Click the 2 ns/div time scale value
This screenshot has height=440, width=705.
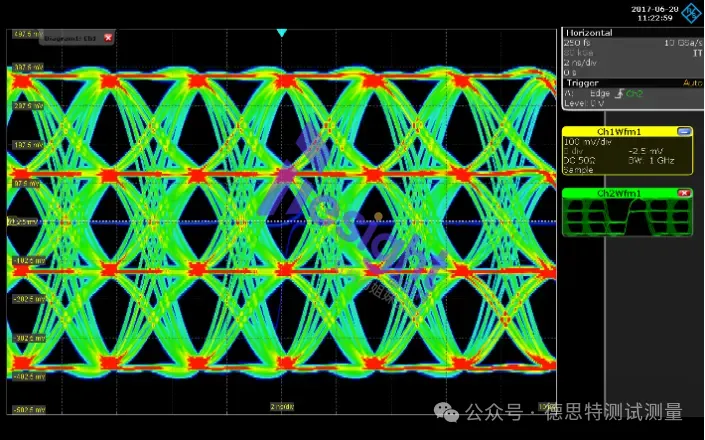point(580,63)
